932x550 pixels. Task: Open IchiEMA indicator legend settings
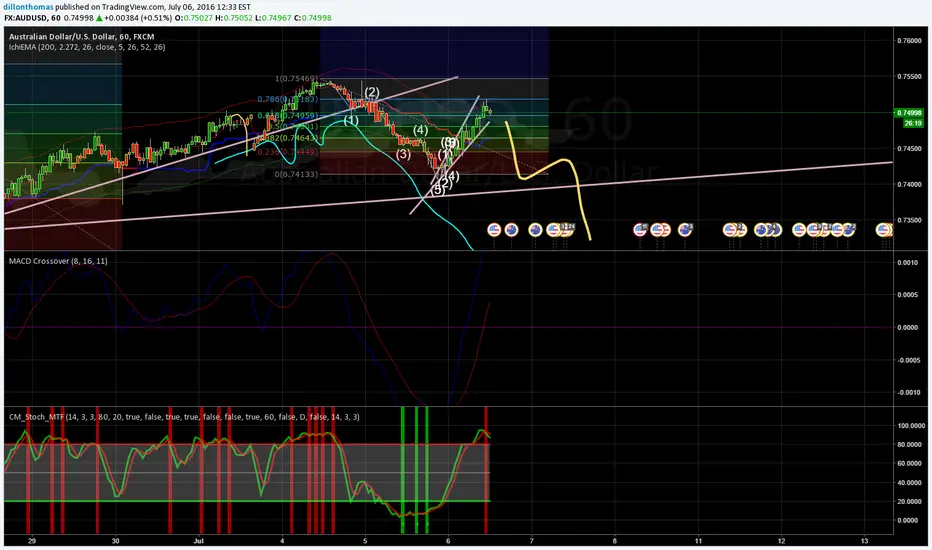click(x=87, y=47)
